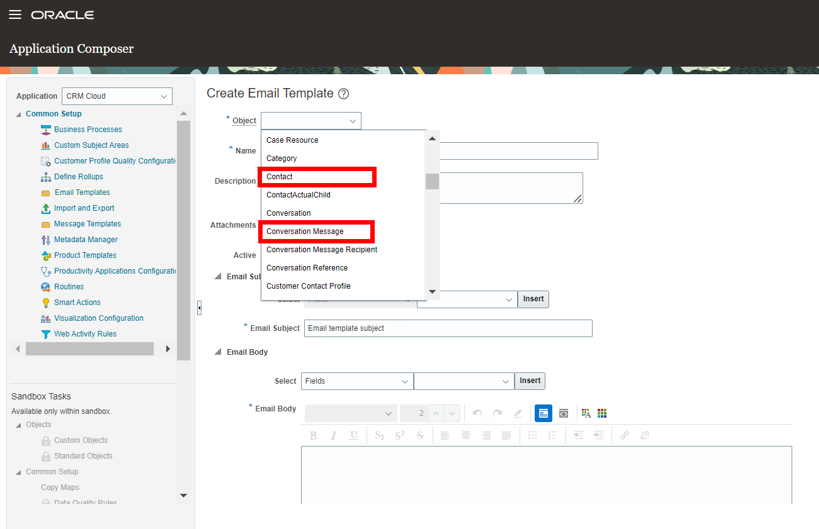Redo edit in email body
This screenshot has width=819, height=529.
pyautogui.click(x=497, y=413)
